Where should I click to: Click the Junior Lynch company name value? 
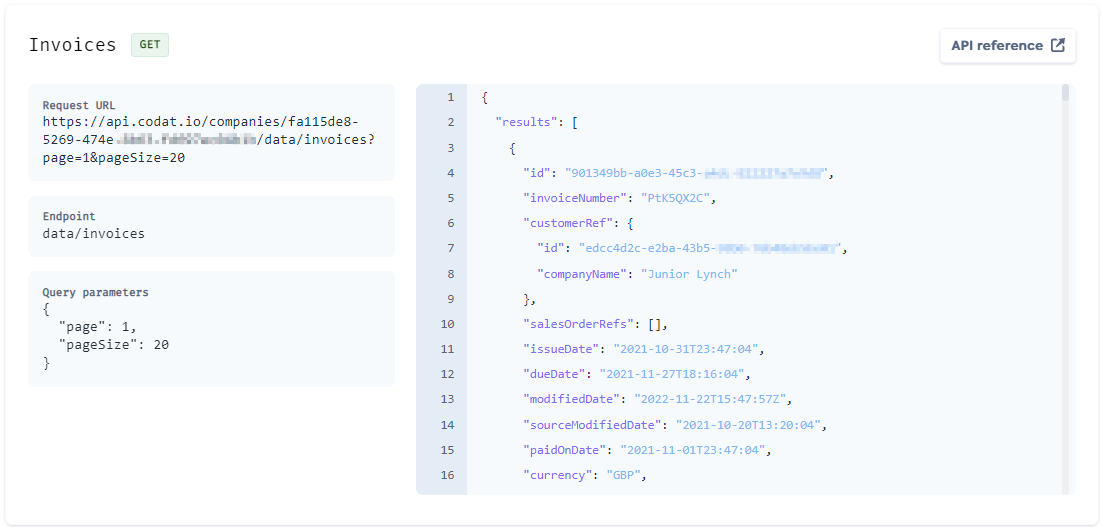pyautogui.click(x=689, y=274)
